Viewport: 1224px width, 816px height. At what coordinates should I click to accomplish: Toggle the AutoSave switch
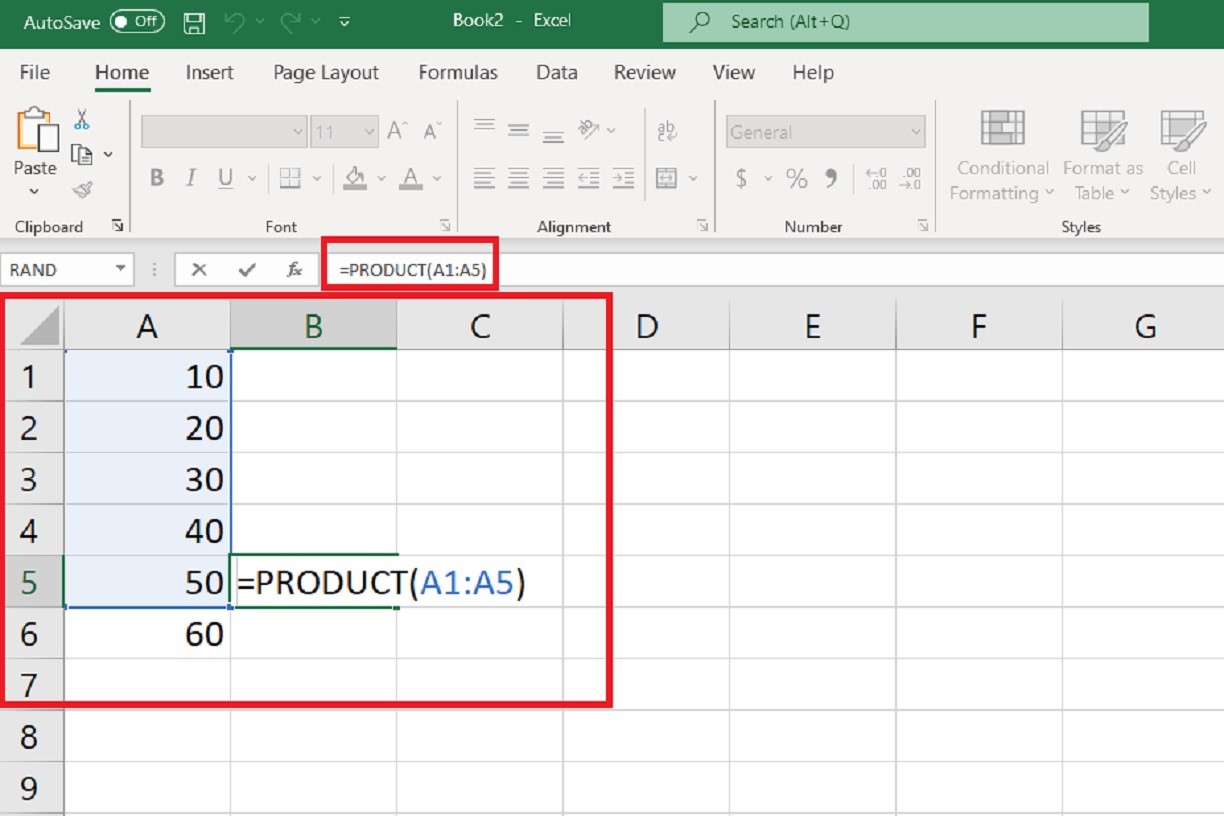[137, 21]
